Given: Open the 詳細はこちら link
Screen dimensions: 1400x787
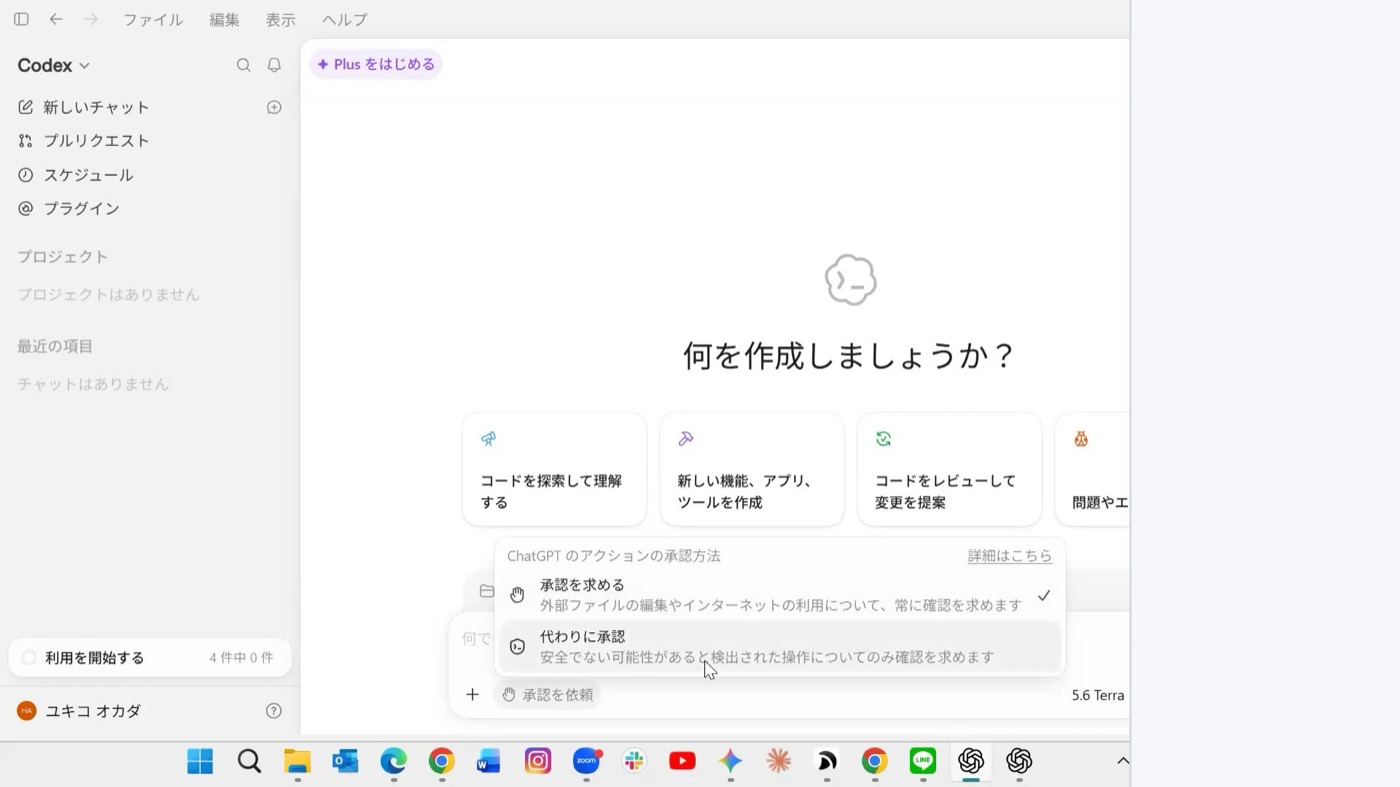Looking at the screenshot, I should [1010, 556].
